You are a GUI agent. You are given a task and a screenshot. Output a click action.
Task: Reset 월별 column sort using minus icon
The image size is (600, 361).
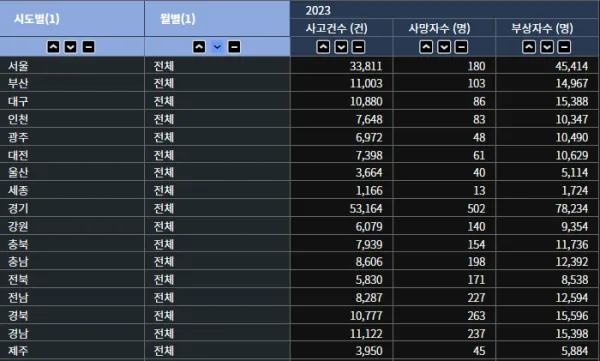point(234,47)
